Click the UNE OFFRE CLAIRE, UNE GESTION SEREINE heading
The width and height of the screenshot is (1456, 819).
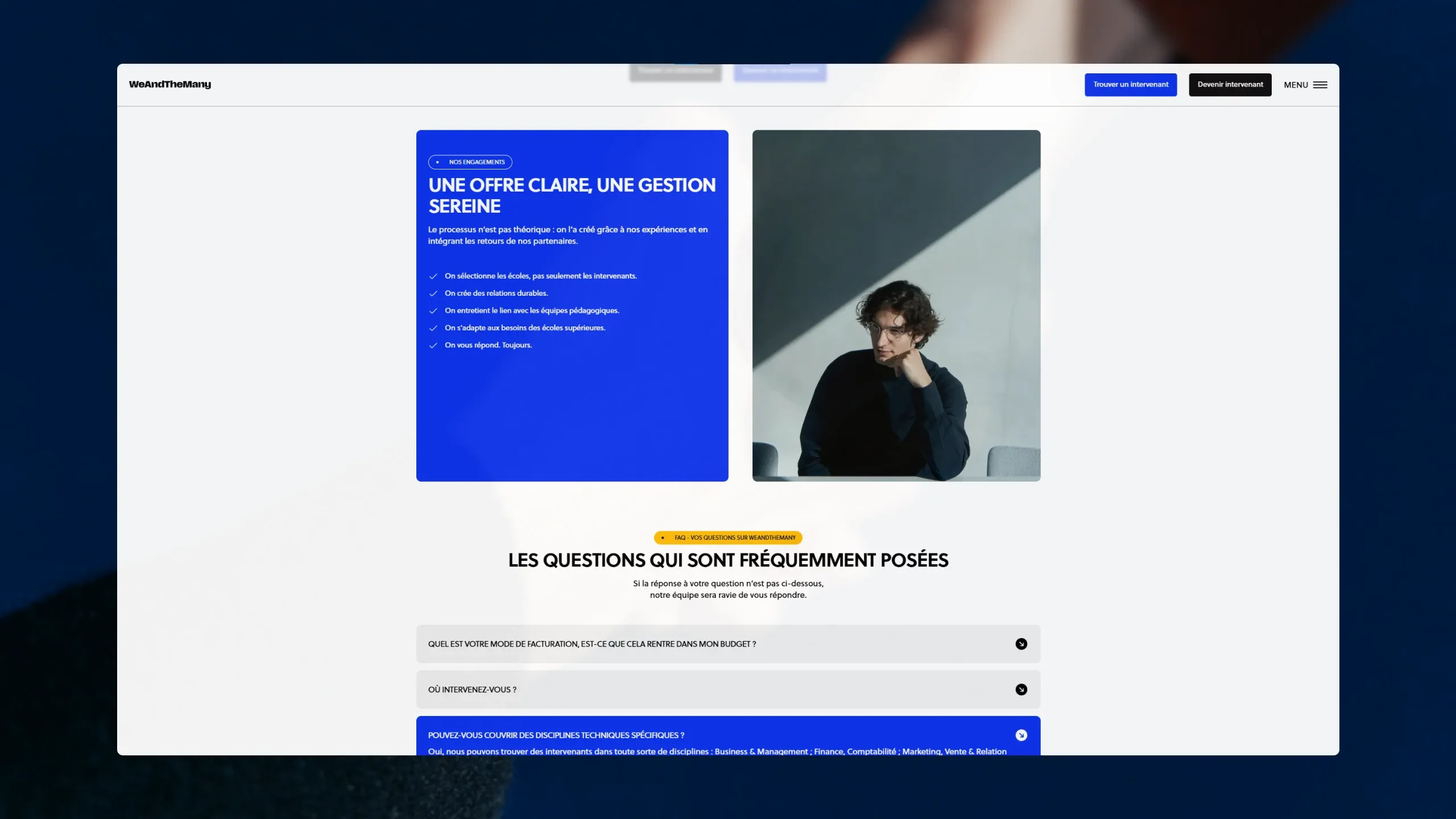572,196
